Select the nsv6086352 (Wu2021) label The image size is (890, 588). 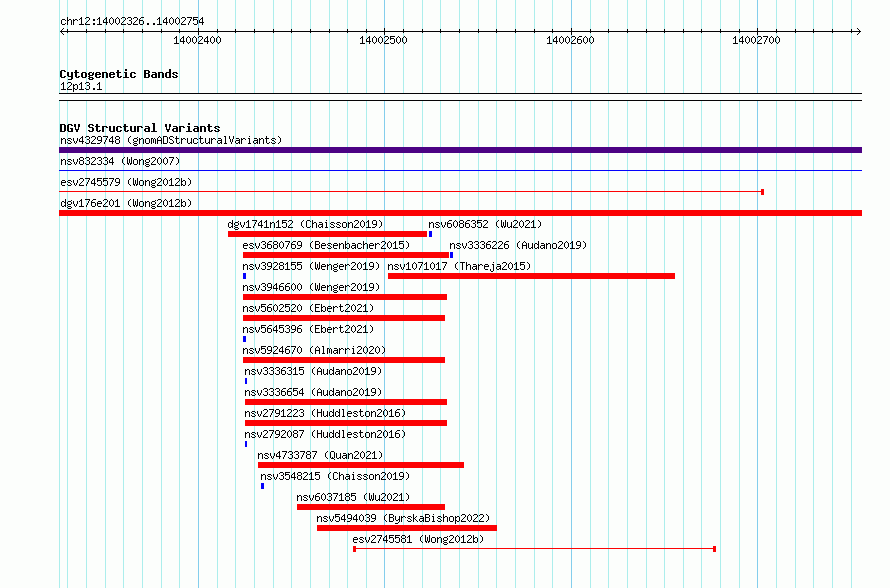coord(485,224)
